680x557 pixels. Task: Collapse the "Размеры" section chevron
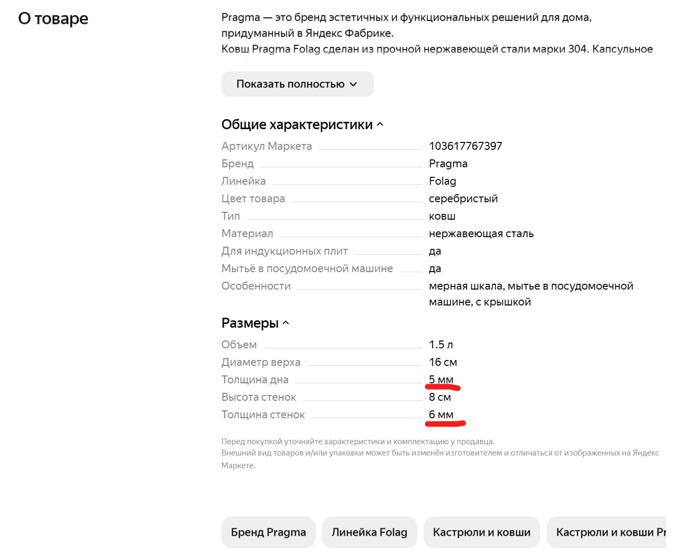286,323
